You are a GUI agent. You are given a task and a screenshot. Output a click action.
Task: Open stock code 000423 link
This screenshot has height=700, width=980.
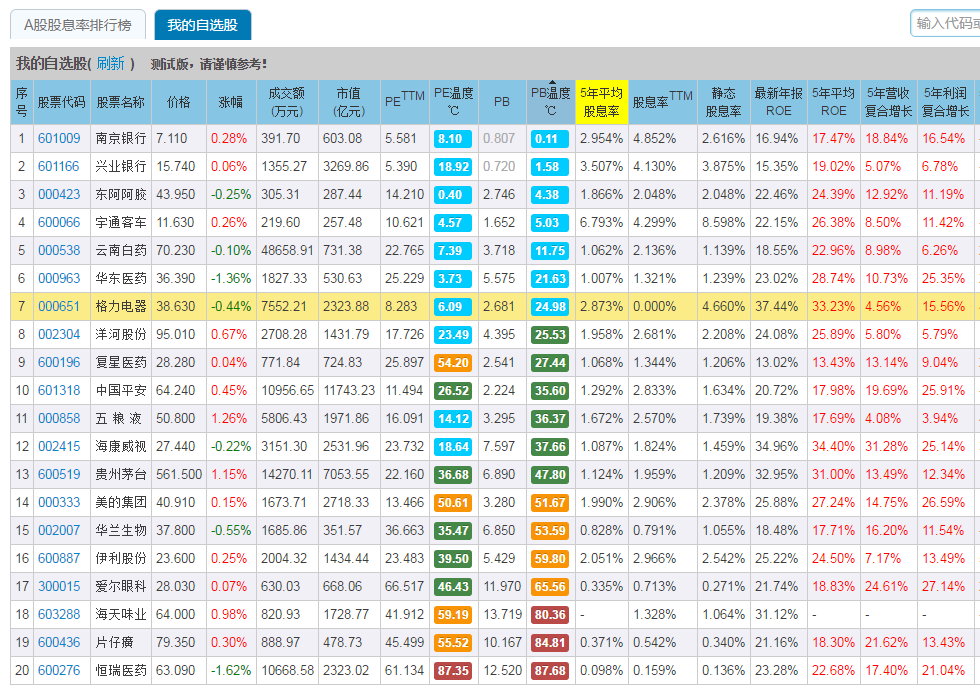59,194
